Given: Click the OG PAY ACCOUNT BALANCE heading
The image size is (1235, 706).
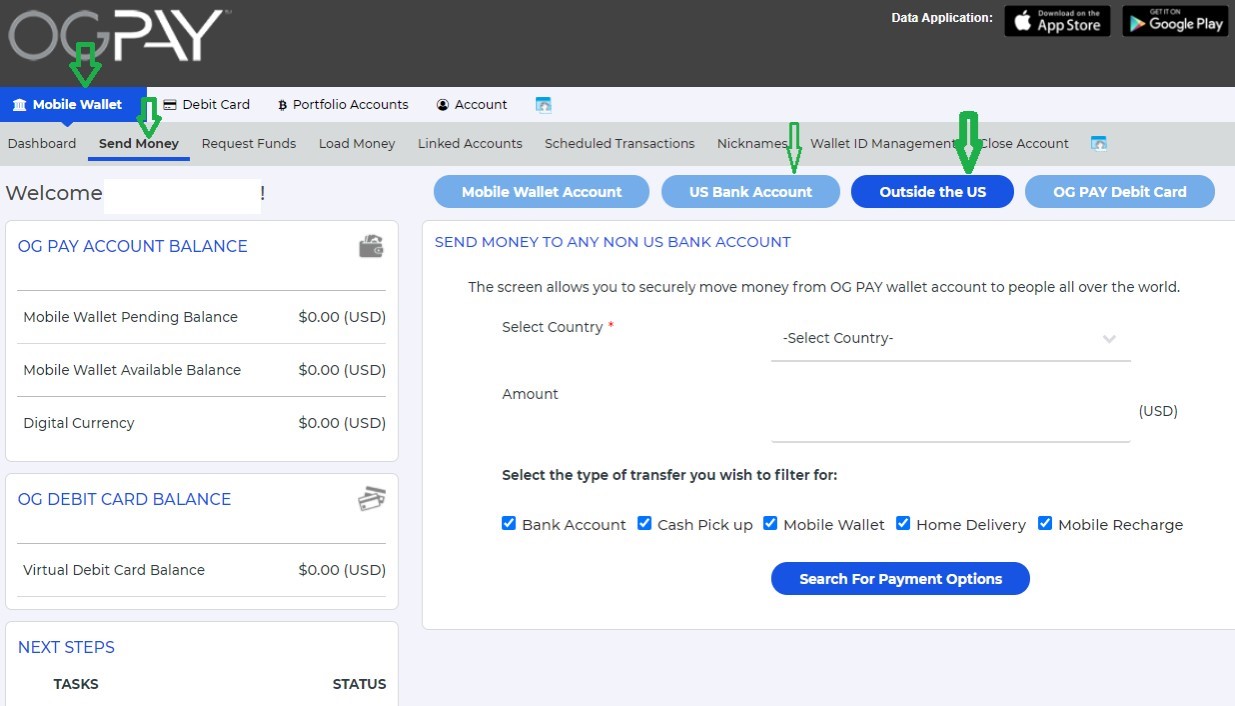Looking at the screenshot, I should click(133, 246).
